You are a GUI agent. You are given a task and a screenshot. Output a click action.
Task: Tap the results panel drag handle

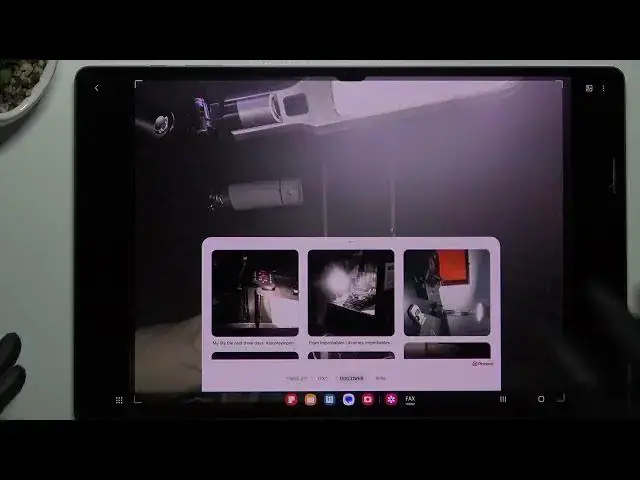click(x=351, y=242)
